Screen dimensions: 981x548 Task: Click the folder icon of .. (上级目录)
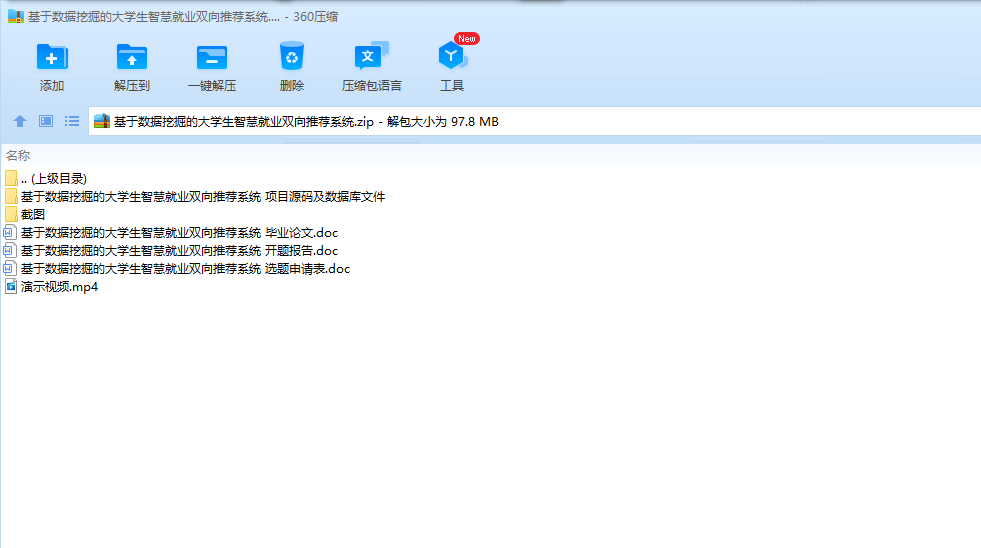point(11,178)
